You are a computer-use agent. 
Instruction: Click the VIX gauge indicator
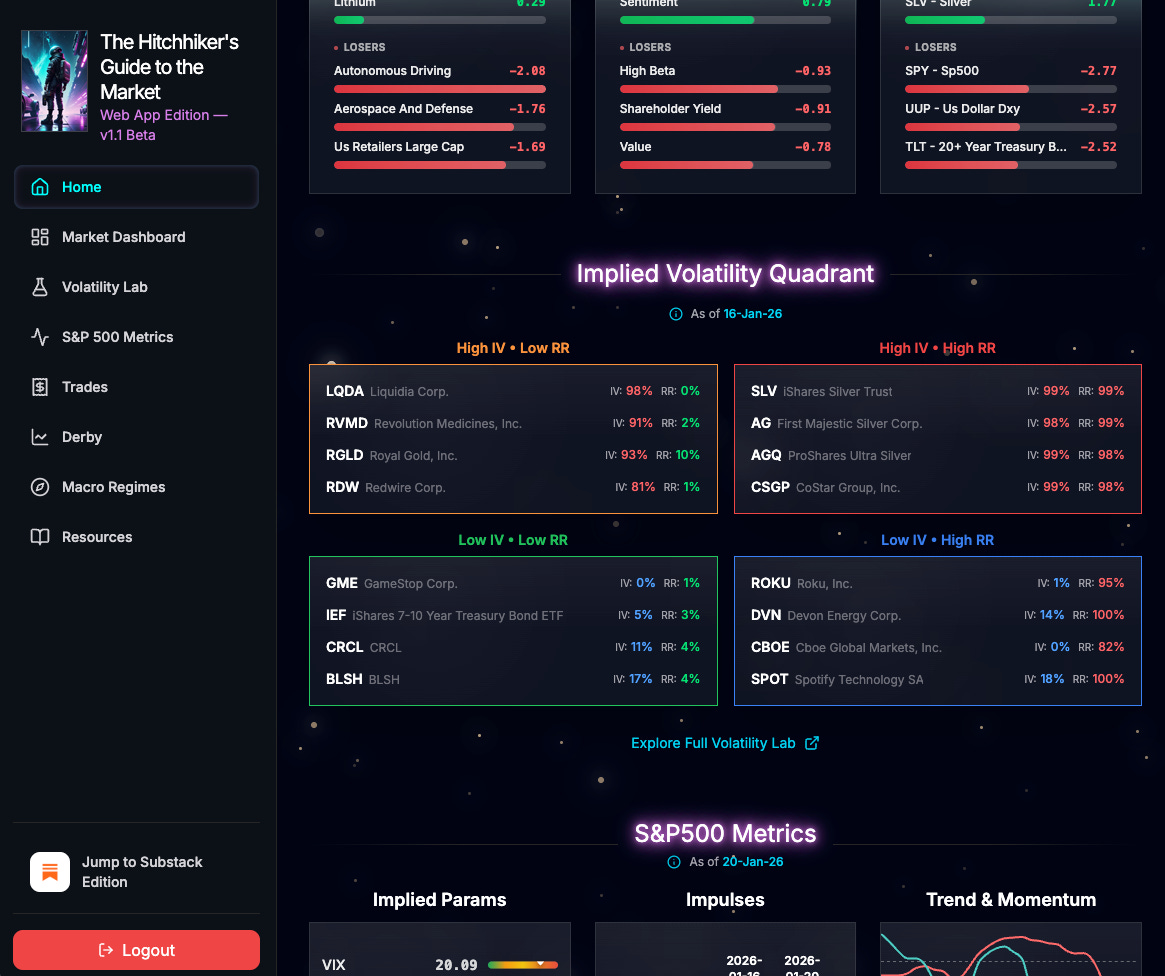[x=523, y=965]
